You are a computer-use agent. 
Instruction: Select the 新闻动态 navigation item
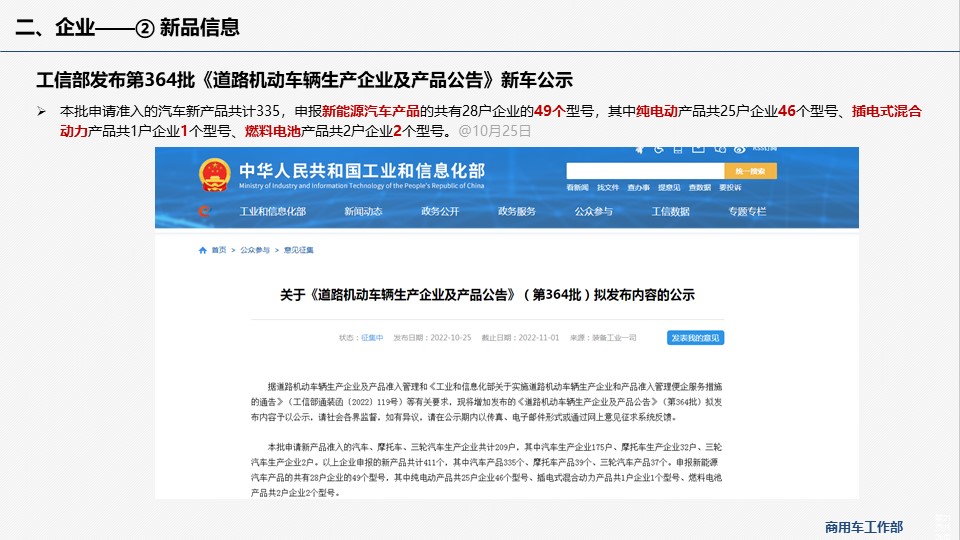[x=363, y=211]
